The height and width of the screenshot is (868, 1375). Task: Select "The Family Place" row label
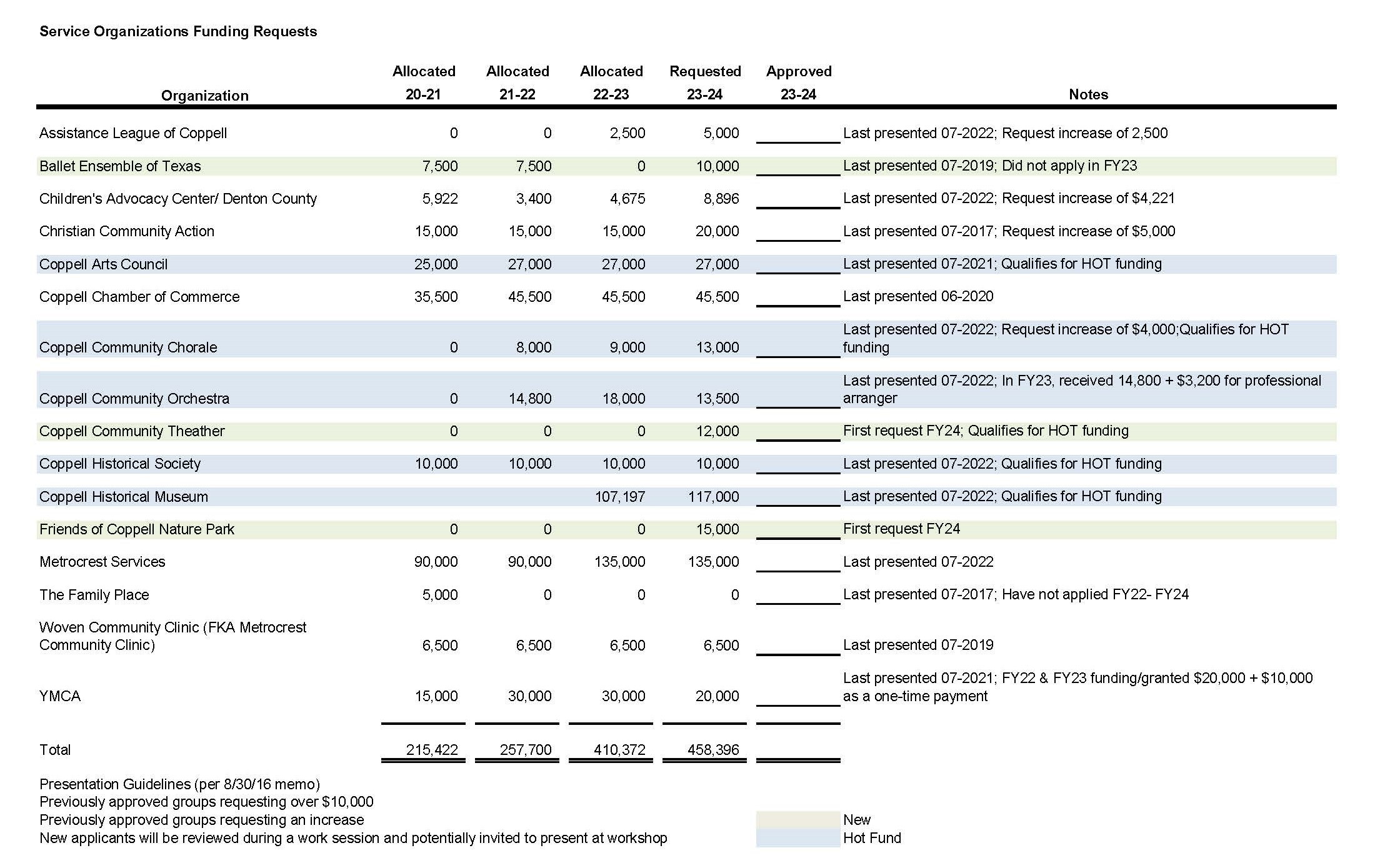(94, 595)
